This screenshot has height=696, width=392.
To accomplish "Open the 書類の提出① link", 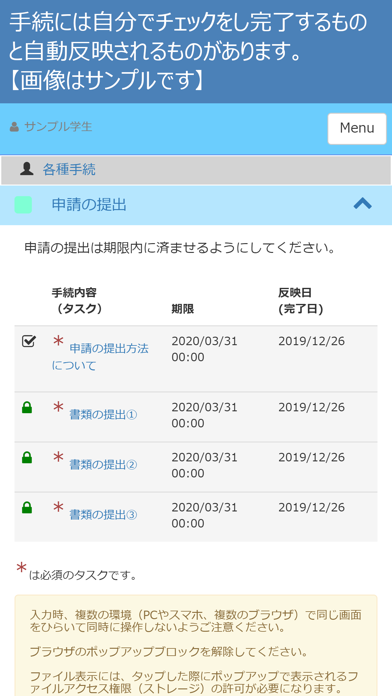I will coord(103,415).
